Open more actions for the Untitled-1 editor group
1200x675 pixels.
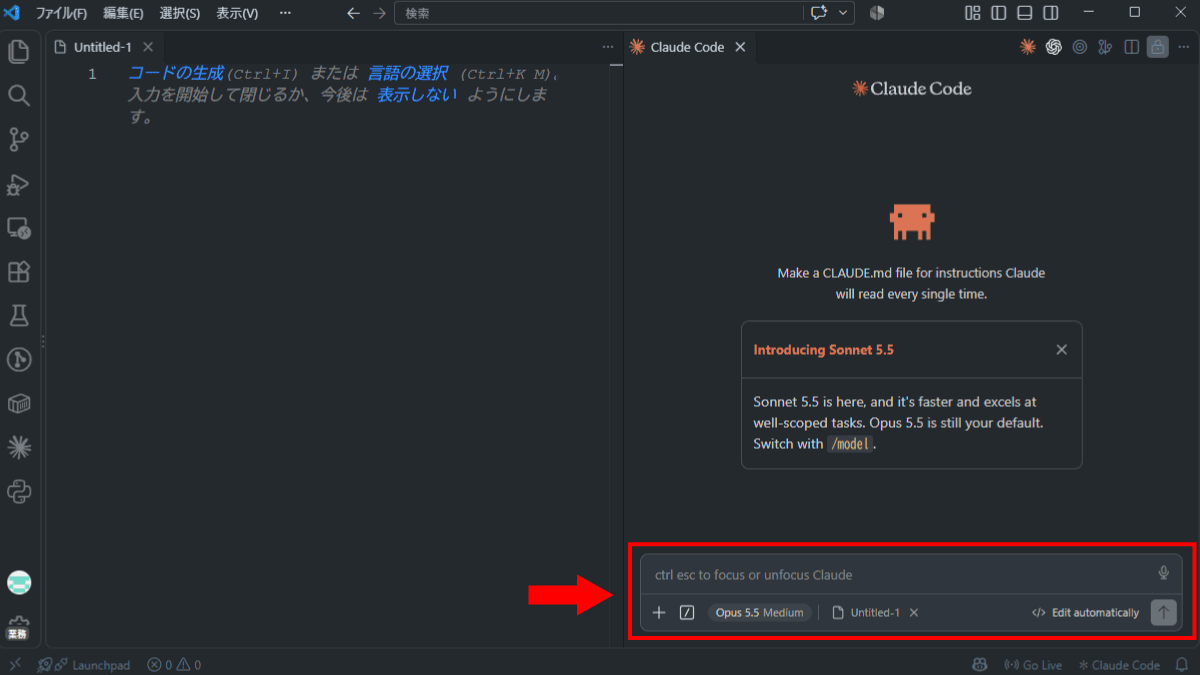[x=608, y=47]
